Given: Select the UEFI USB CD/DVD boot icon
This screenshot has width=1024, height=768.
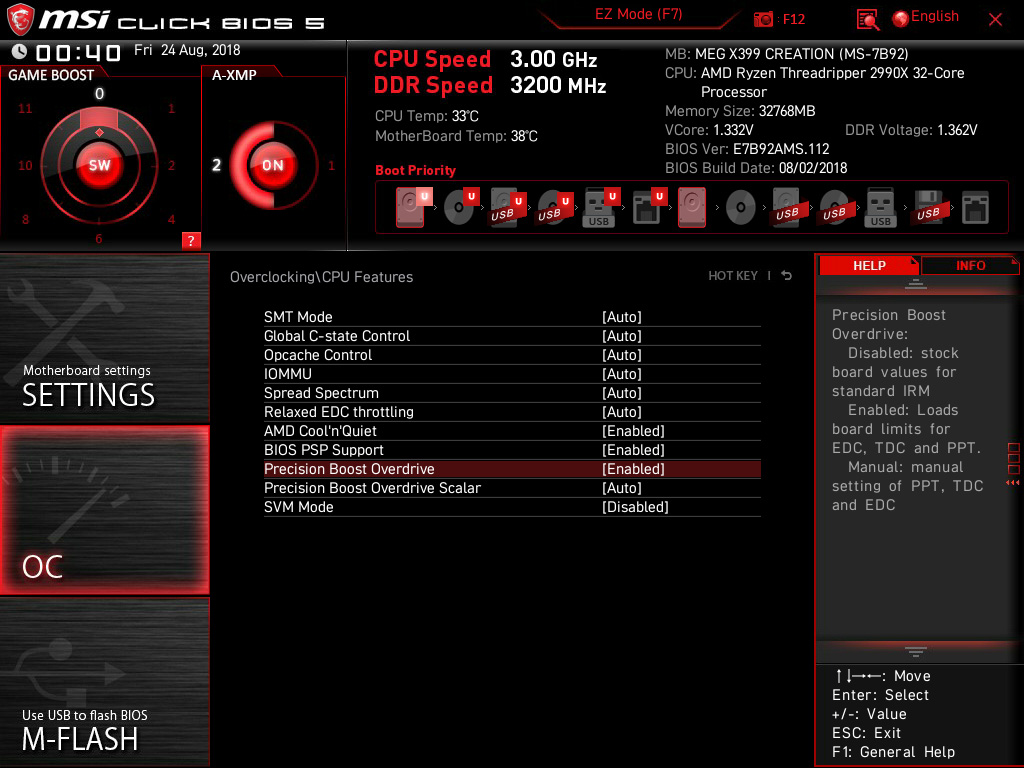Looking at the screenshot, I should pos(554,207).
